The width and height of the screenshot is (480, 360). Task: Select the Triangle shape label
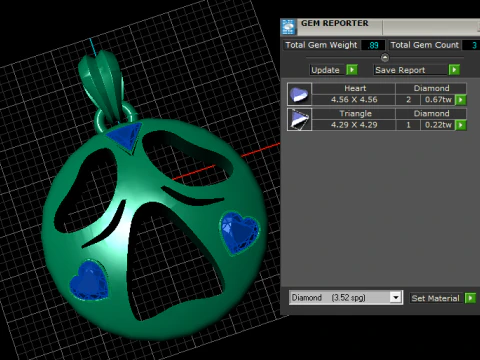tap(355, 114)
